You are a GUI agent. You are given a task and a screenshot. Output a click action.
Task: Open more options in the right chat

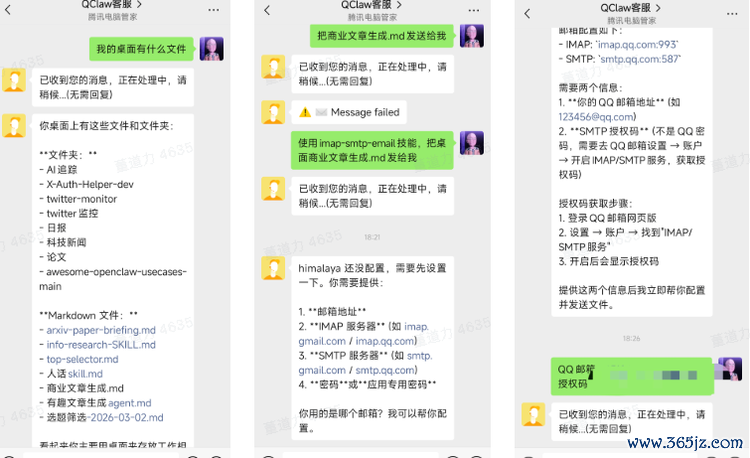(732, 14)
